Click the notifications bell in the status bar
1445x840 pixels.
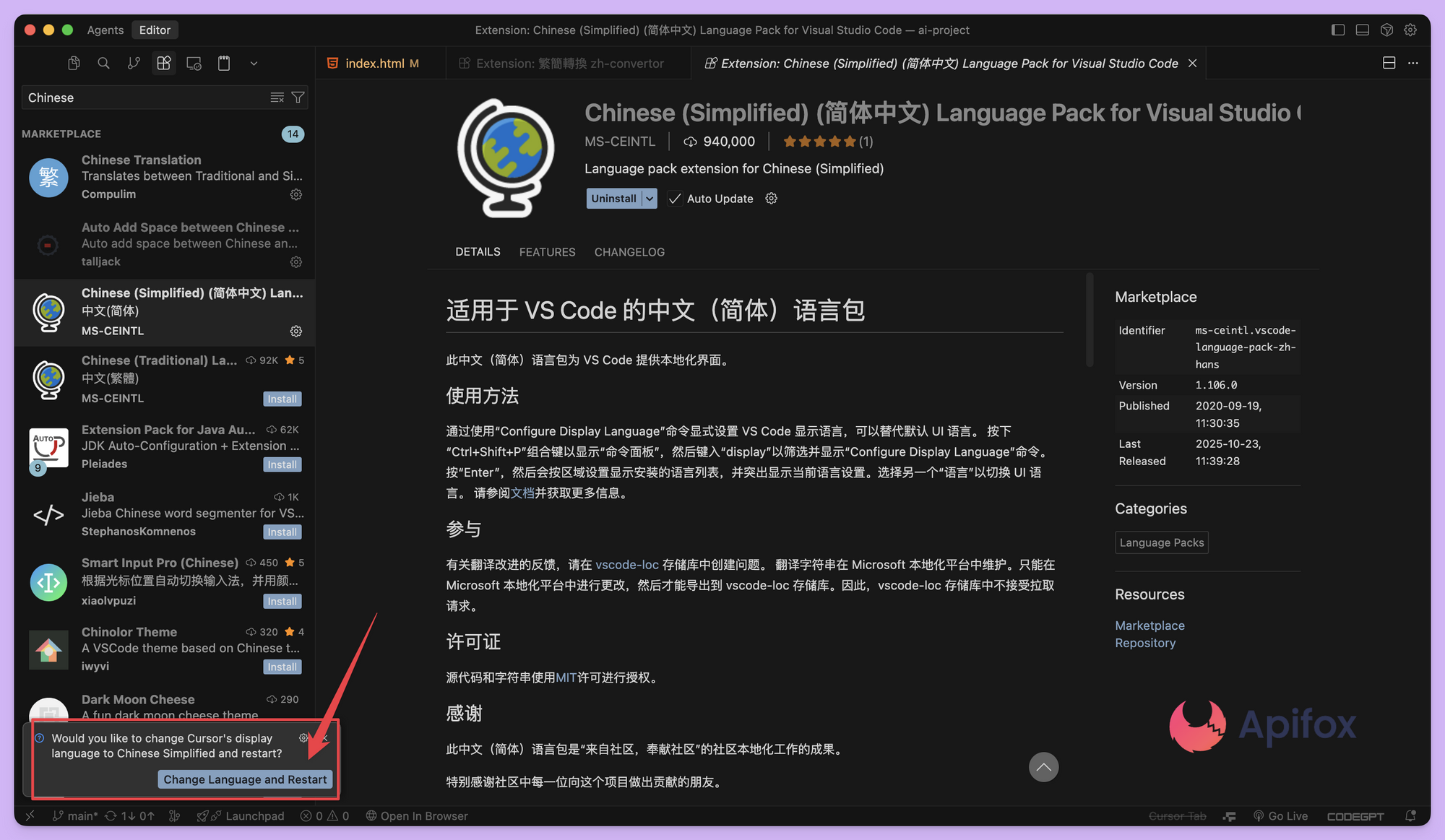[1410, 815]
